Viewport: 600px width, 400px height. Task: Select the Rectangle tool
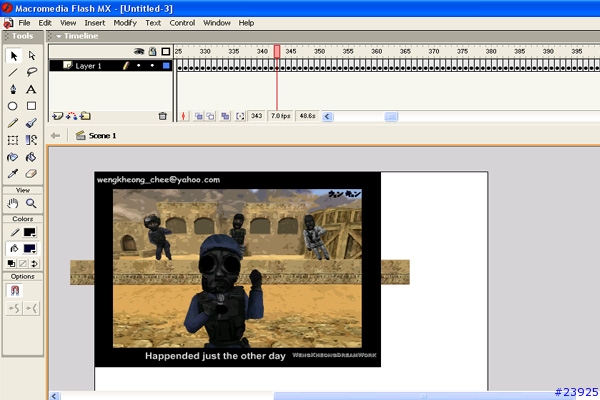pos(32,106)
